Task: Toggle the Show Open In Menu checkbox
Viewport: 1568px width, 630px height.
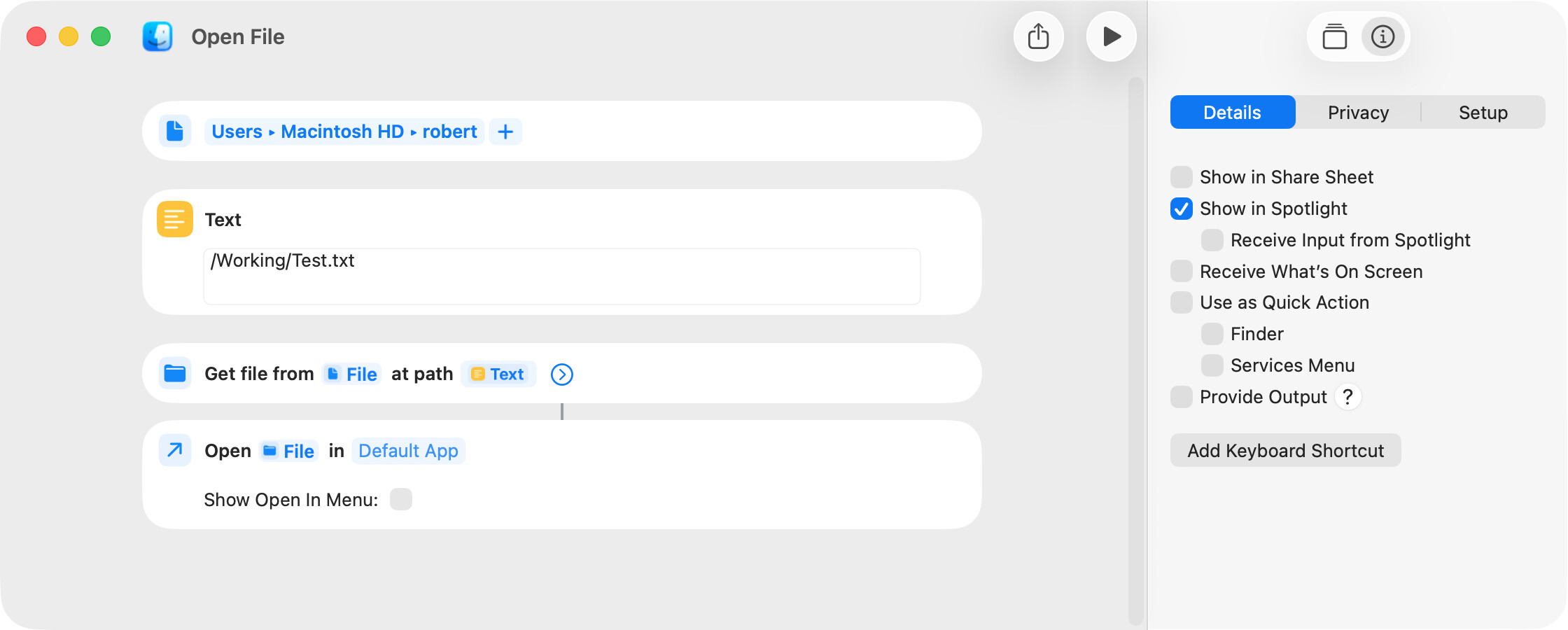Action: [401, 500]
